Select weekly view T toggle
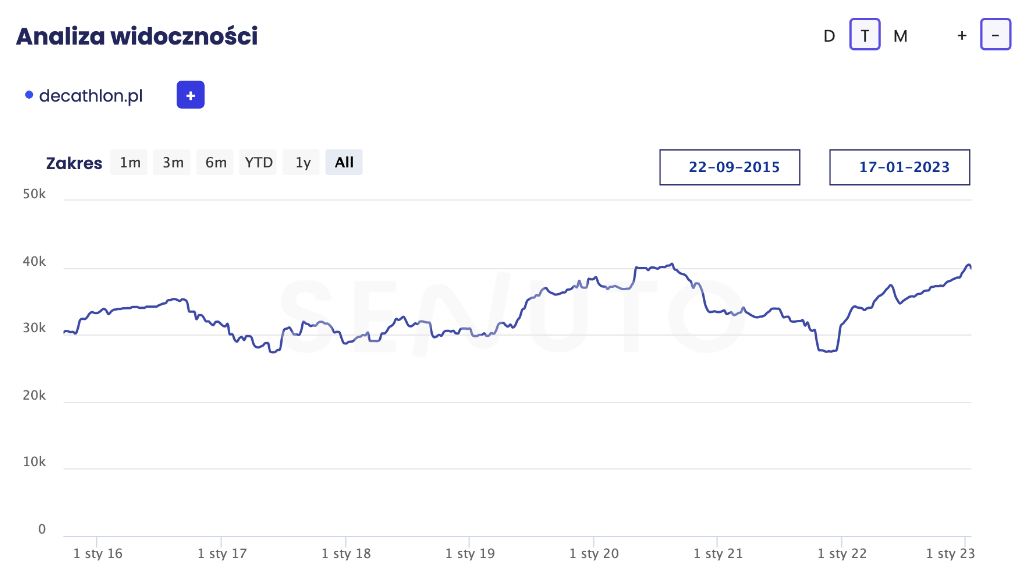This screenshot has width=1022, height=582. coord(865,35)
